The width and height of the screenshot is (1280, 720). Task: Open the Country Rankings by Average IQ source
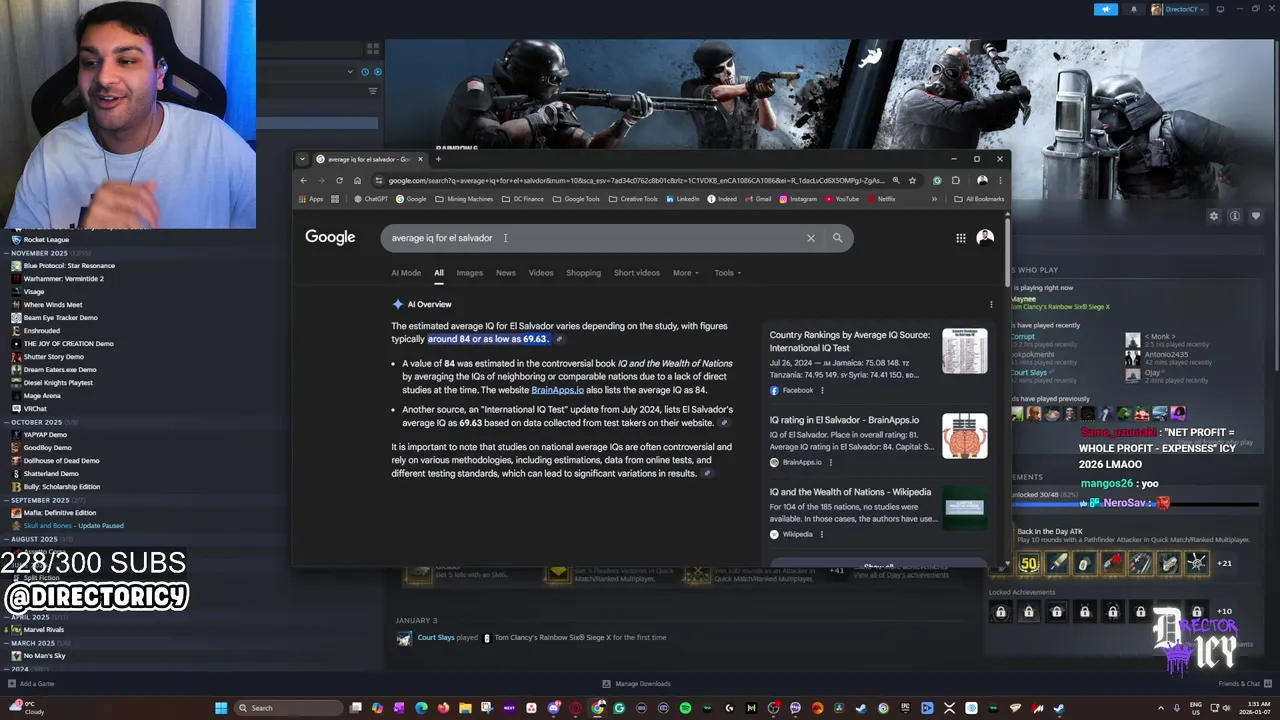click(x=850, y=341)
